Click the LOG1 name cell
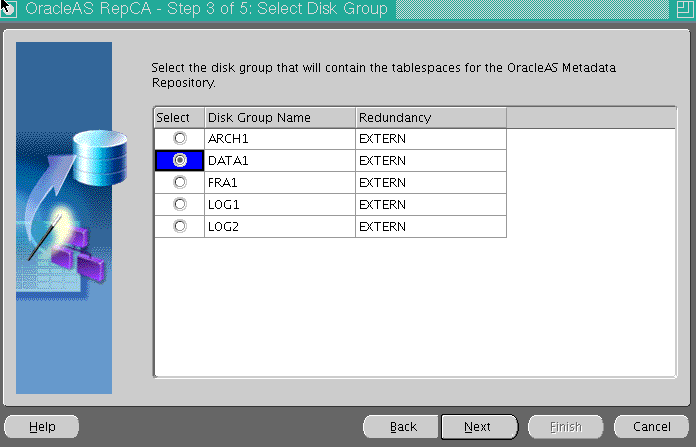 280,205
